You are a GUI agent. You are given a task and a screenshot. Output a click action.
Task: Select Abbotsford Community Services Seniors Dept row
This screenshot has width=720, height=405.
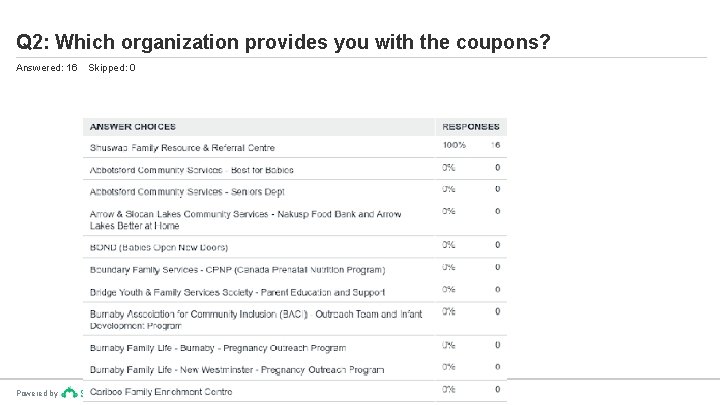(187, 191)
